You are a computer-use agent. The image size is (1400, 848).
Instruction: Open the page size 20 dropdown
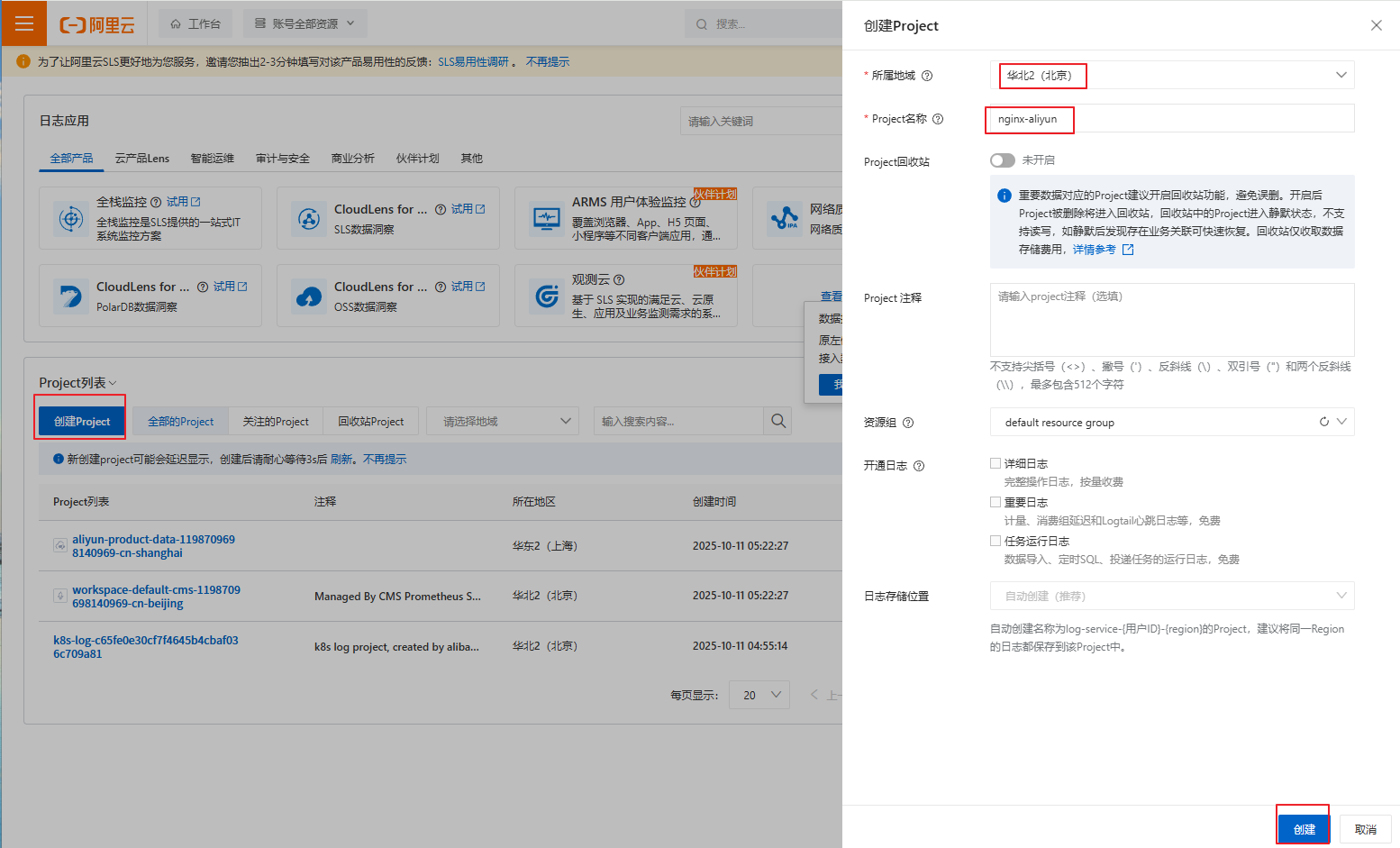[759, 695]
